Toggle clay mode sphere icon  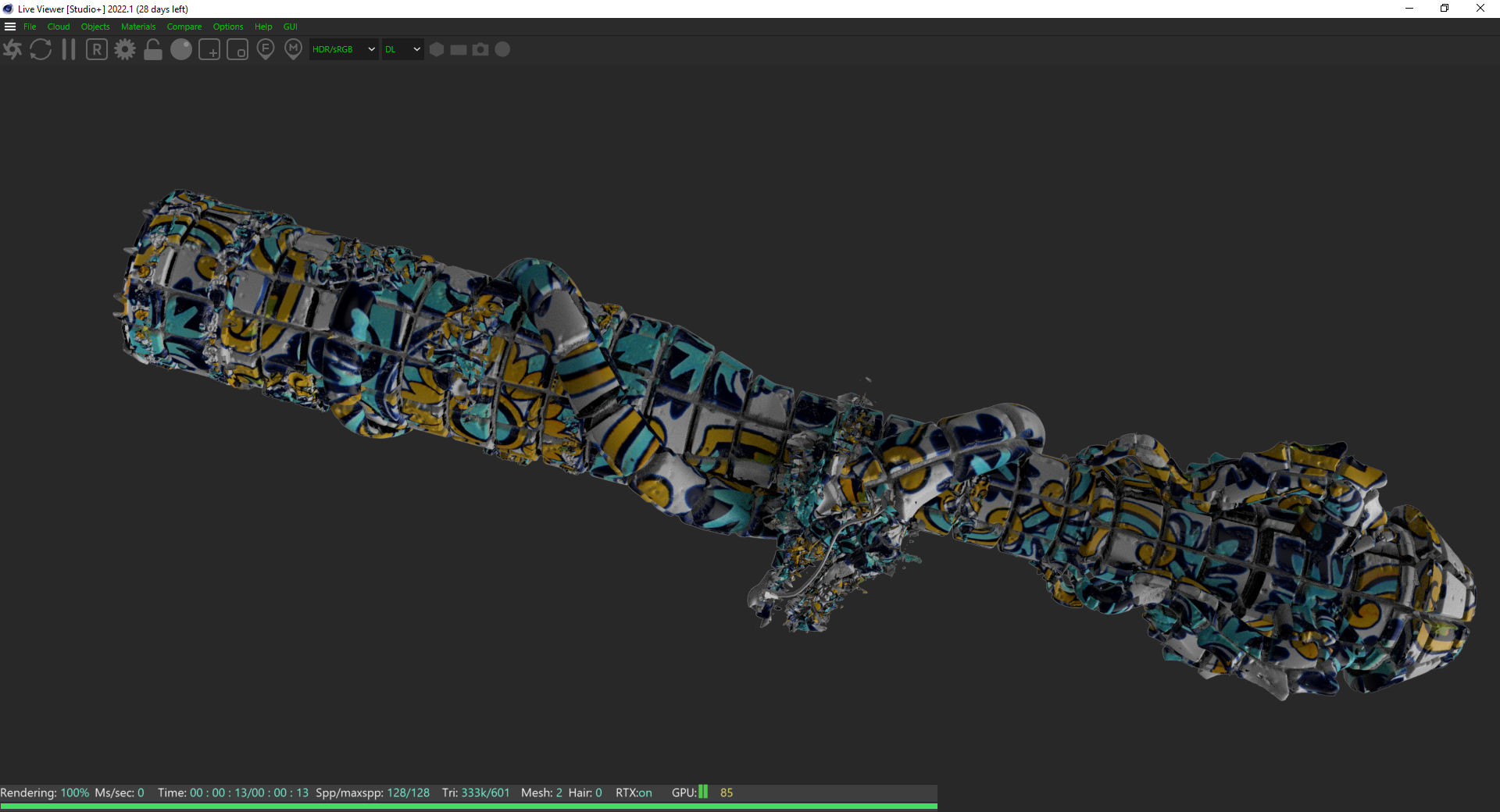[181, 50]
